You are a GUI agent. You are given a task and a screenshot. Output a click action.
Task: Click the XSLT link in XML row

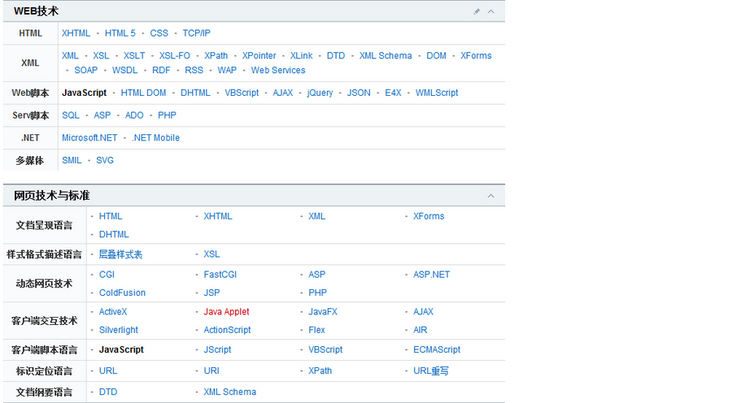pos(134,56)
